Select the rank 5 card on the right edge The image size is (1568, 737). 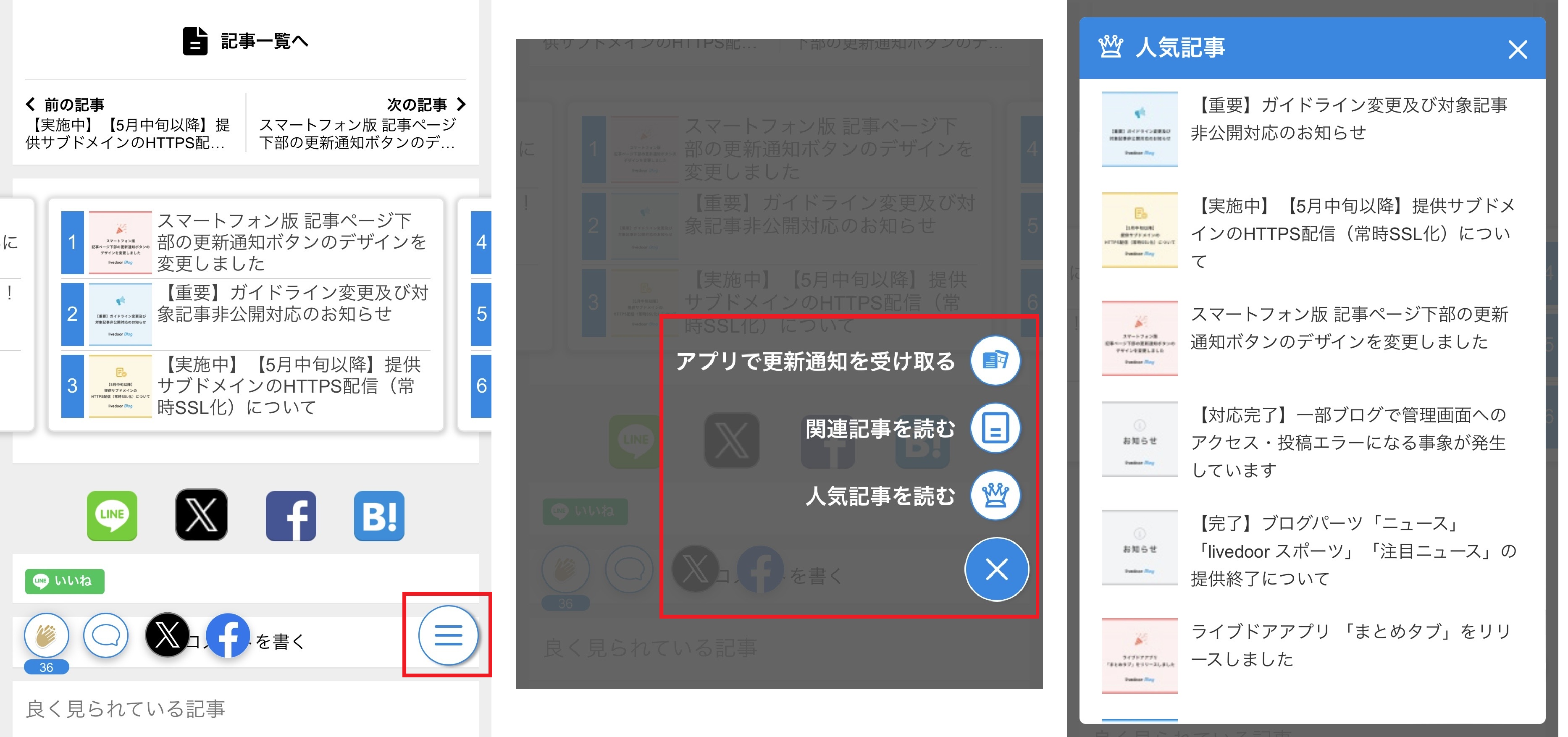point(481,314)
